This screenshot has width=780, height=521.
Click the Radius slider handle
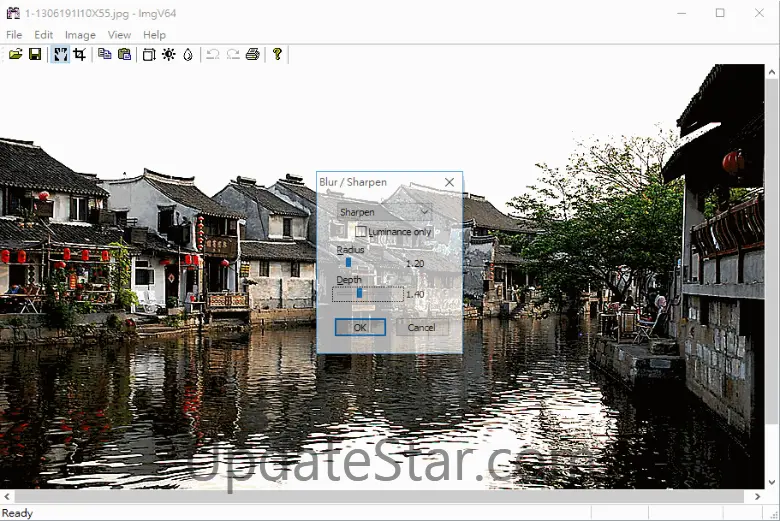click(348, 263)
